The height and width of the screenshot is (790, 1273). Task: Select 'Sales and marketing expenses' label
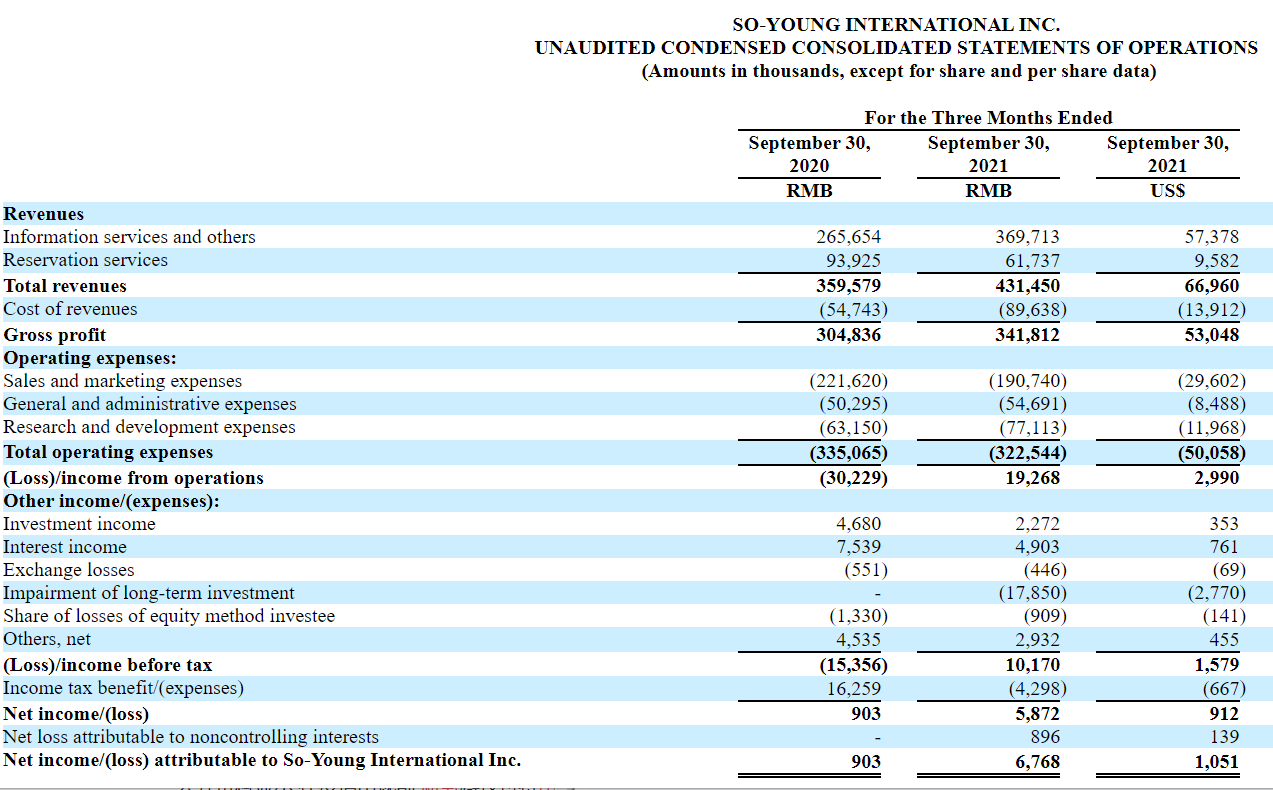click(x=123, y=381)
